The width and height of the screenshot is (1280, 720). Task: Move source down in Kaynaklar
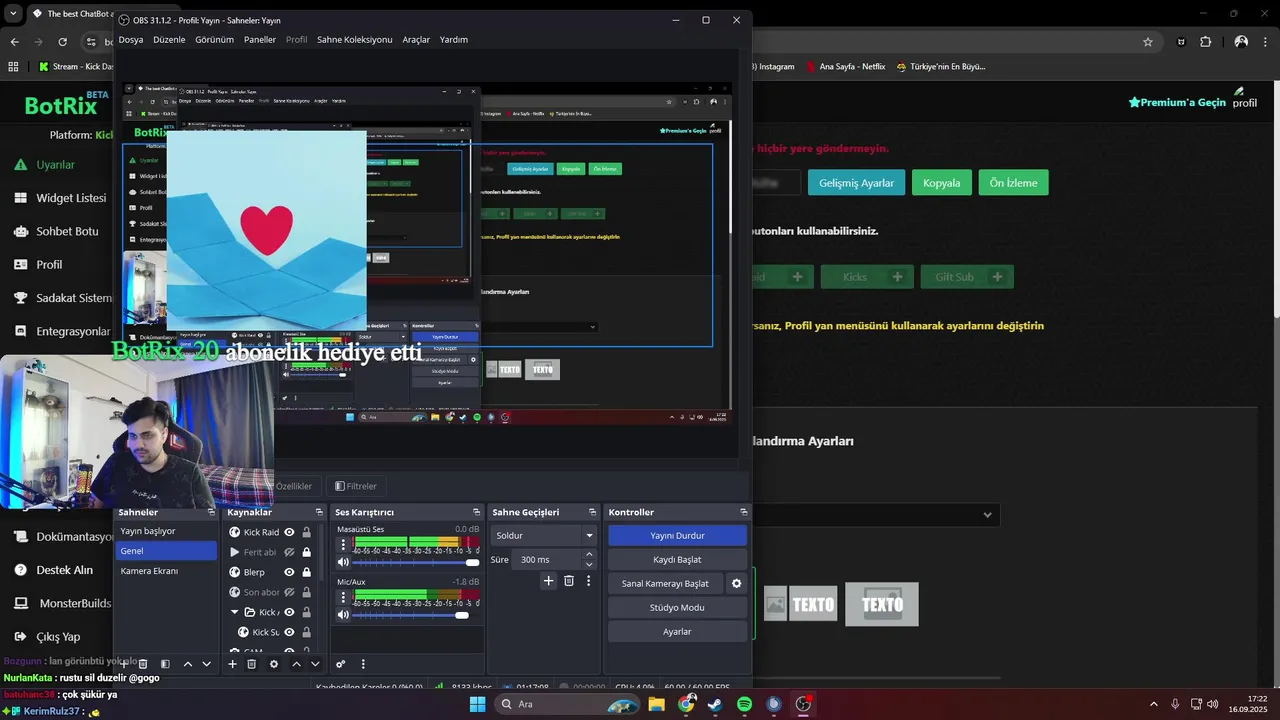click(x=315, y=664)
